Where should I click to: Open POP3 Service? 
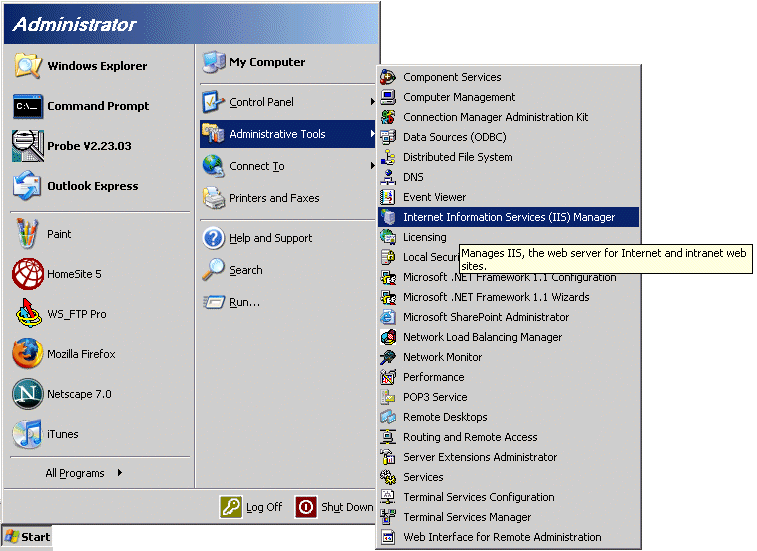[x=508, y=397]
